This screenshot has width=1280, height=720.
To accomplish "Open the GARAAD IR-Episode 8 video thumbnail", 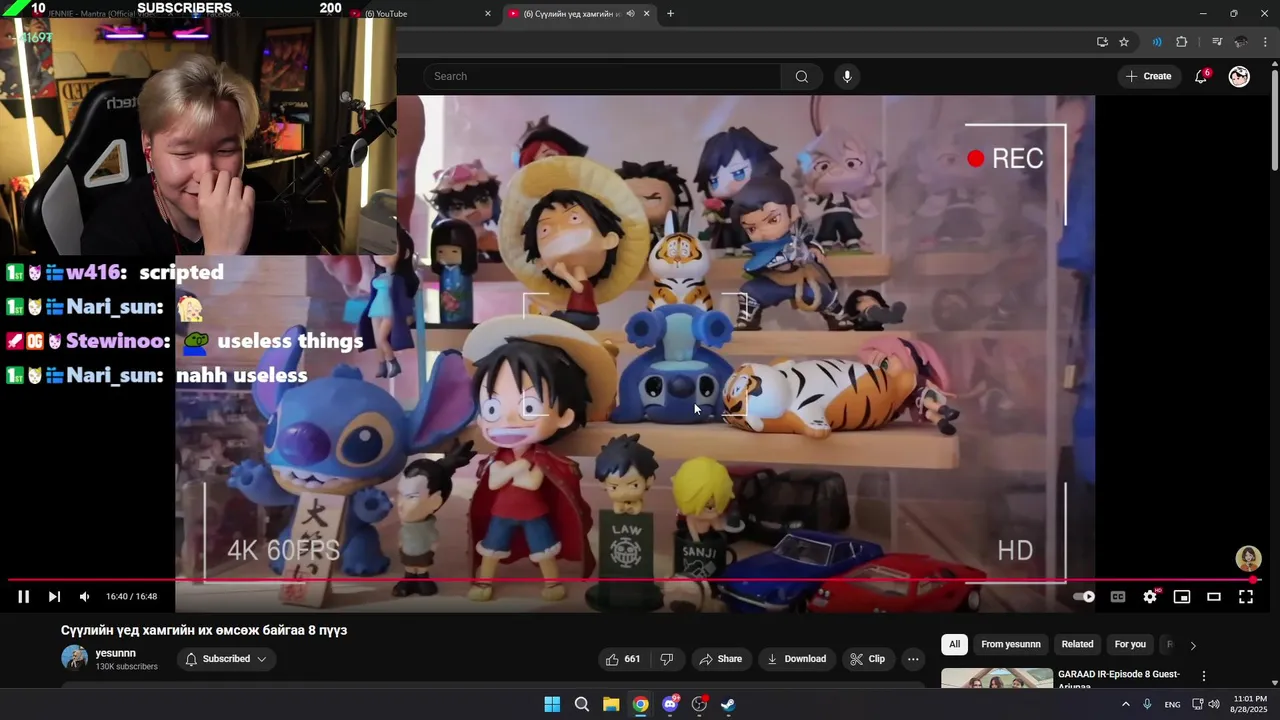I will (x=997, y=678).
